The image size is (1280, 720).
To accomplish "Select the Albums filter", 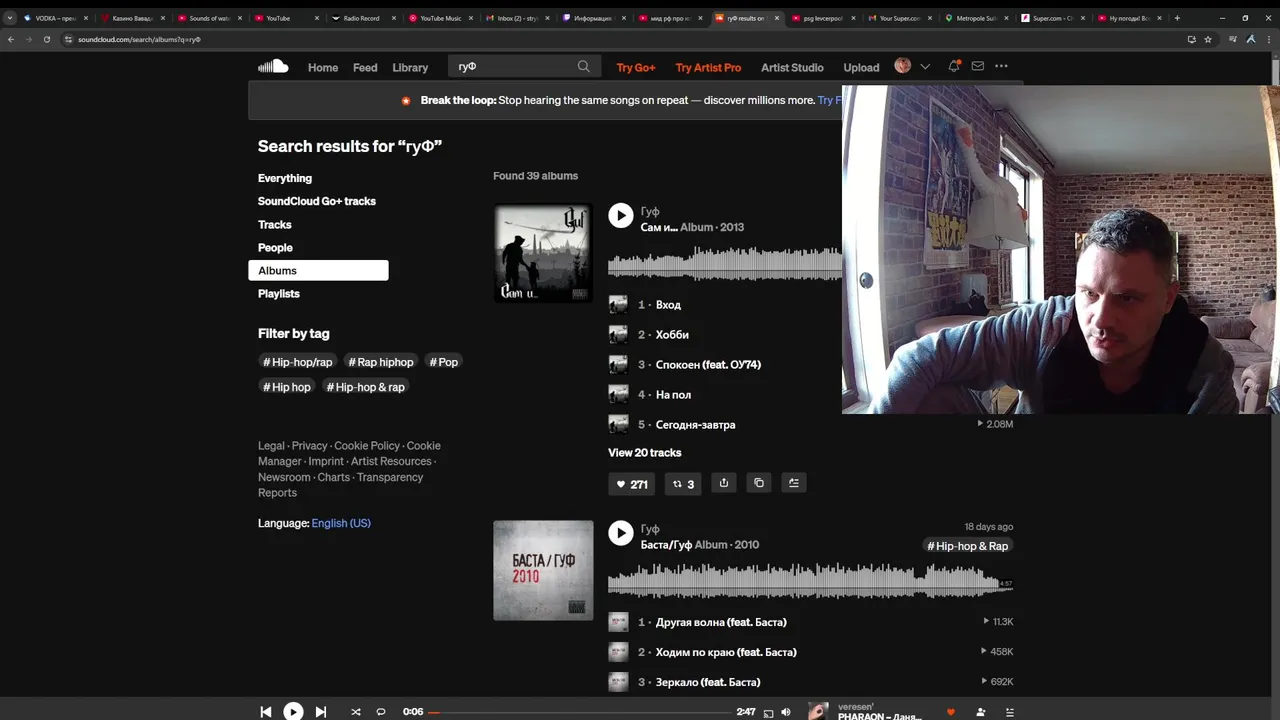I will coord(318,271).
